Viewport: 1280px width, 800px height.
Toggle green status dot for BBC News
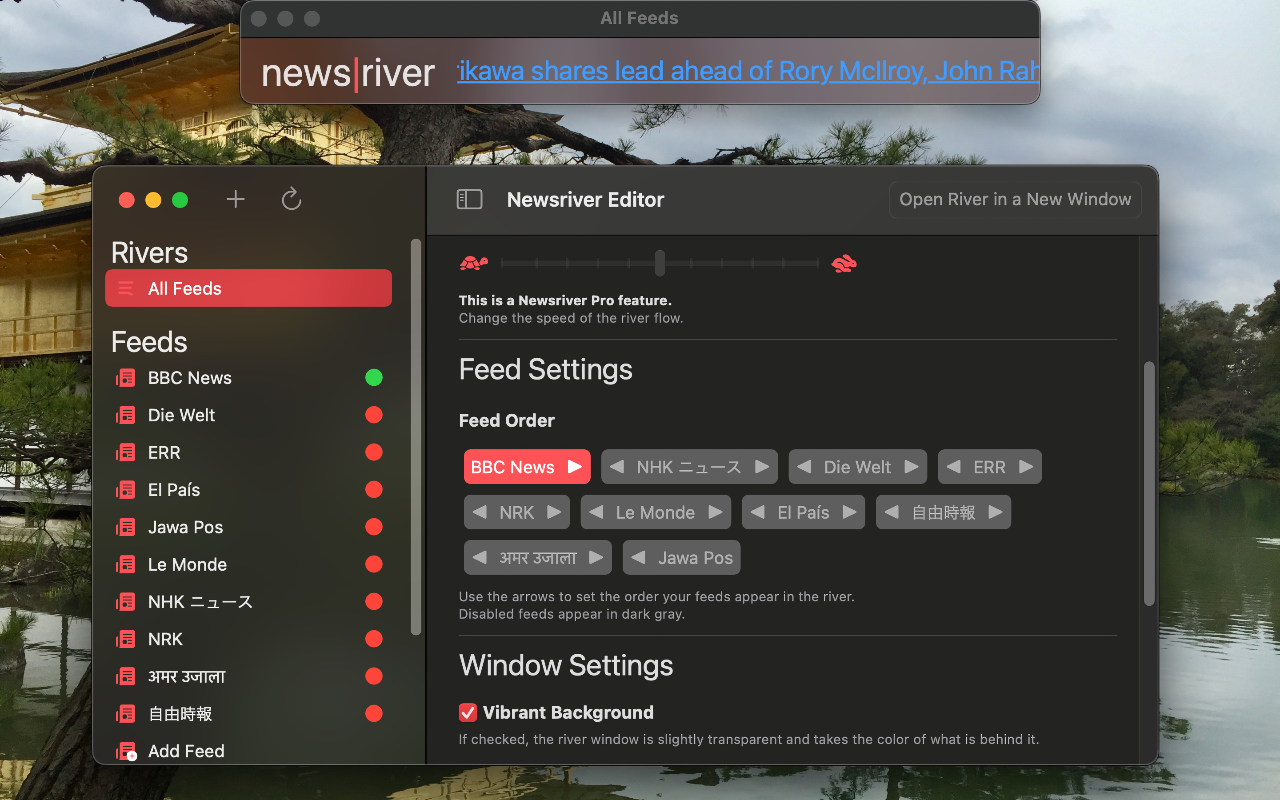[374, 378]
